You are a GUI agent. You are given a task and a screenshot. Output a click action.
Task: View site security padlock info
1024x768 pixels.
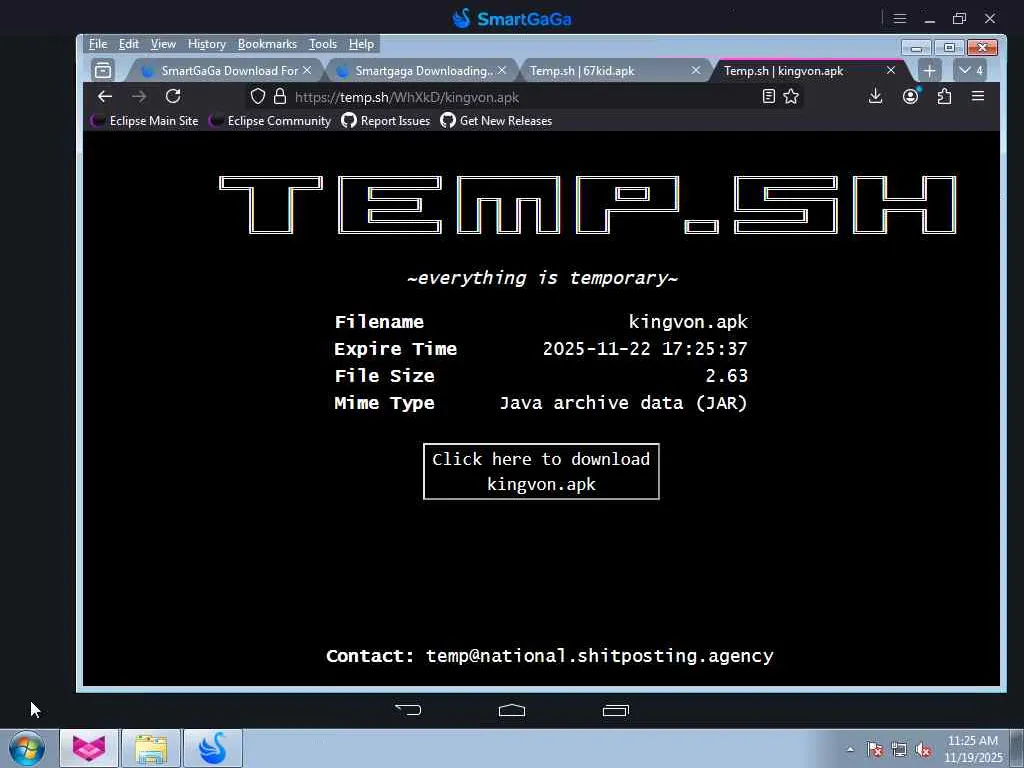280,97
